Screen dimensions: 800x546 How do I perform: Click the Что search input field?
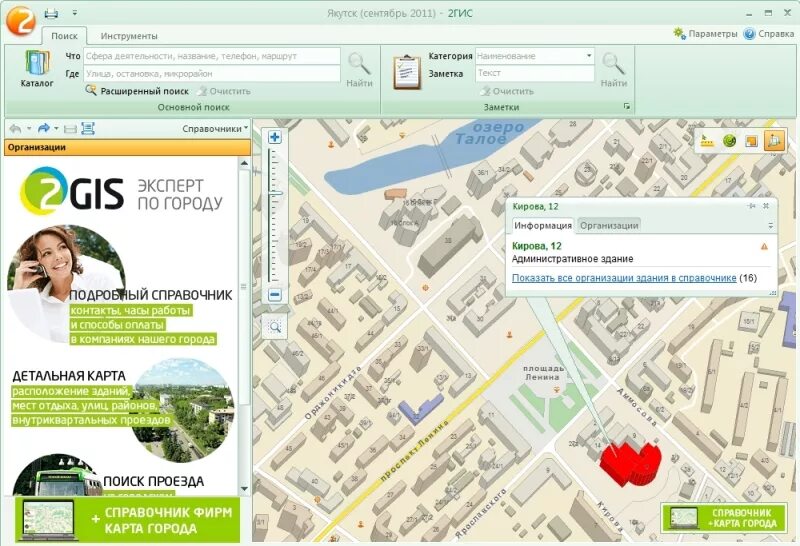point(212,56)
